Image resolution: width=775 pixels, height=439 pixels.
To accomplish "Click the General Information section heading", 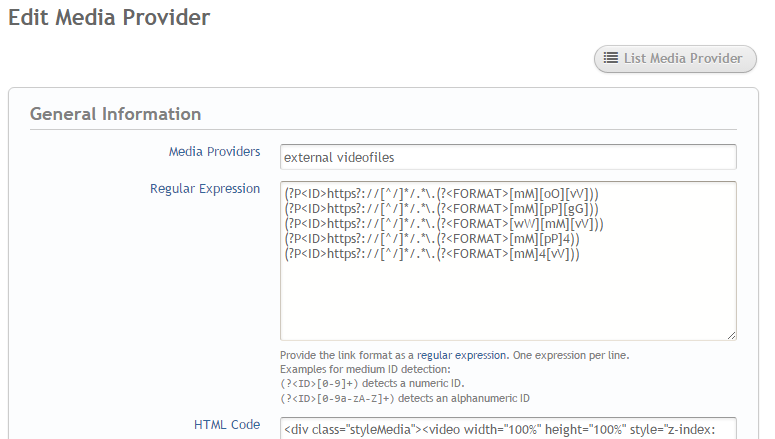I will pos(115,114).
